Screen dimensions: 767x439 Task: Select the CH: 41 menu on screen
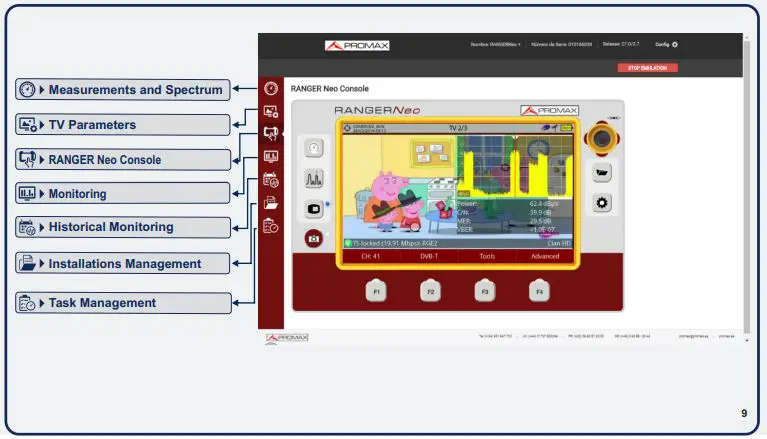[x=370, y=256]
